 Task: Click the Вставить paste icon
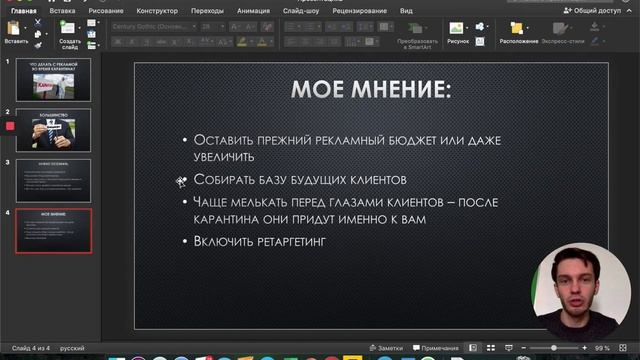pyautogui.click(x=13, y=29)
